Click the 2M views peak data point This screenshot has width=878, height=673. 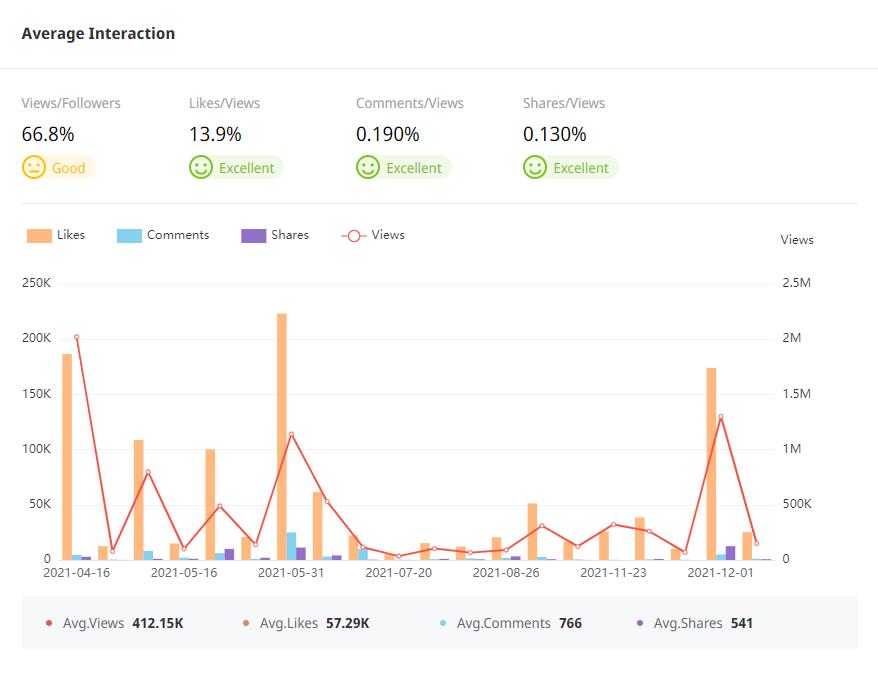[76, 337]
